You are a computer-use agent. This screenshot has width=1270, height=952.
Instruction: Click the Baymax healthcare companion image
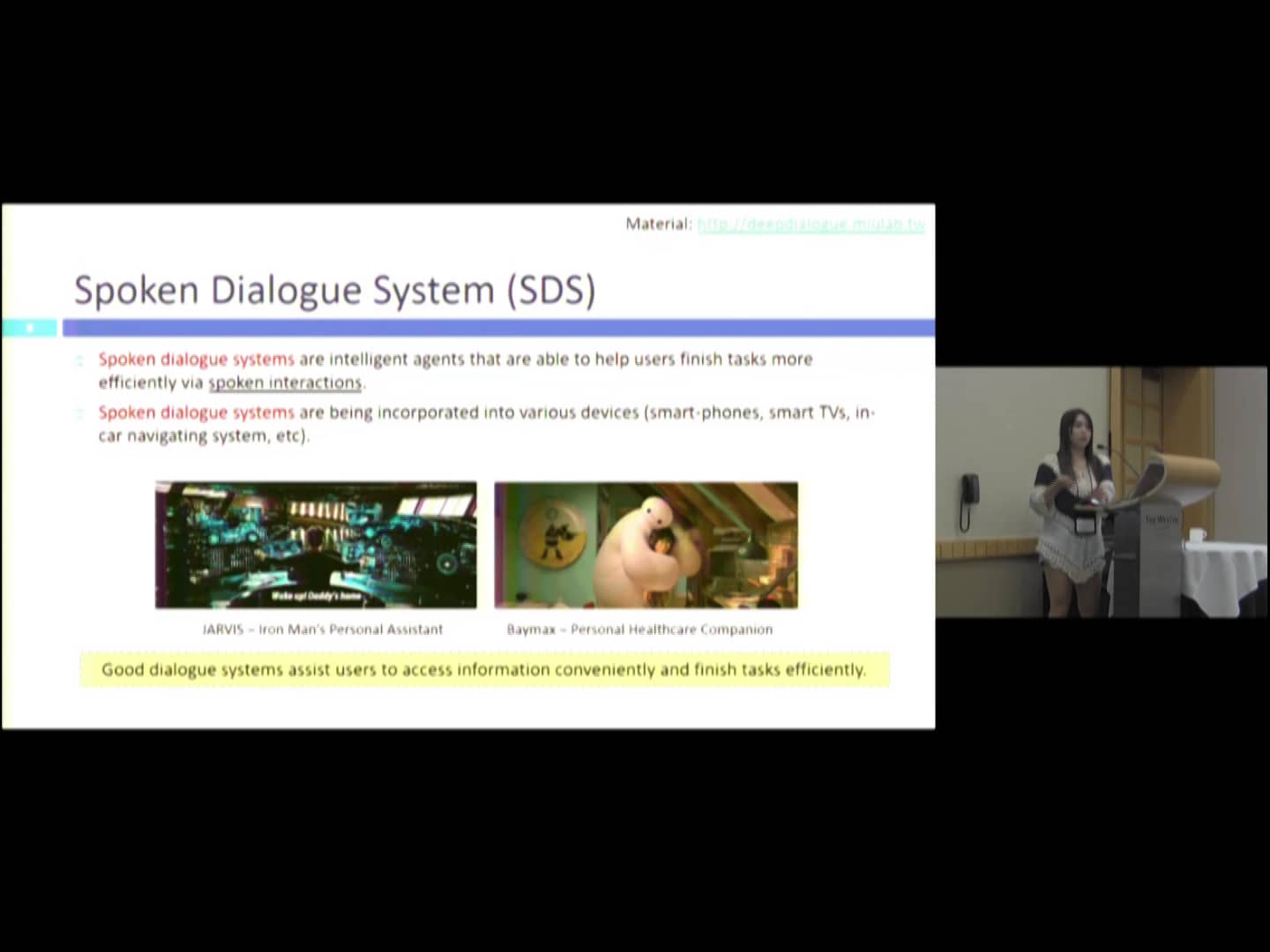(x=646, y=545)
